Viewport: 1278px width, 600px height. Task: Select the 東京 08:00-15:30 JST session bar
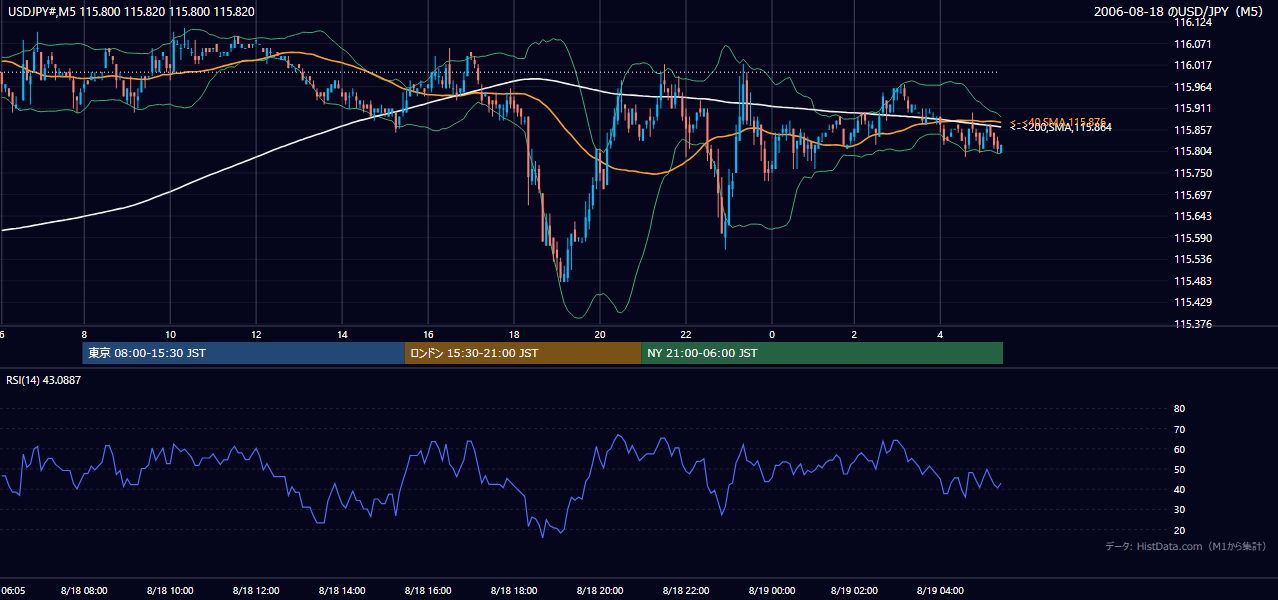coord(244,353)
